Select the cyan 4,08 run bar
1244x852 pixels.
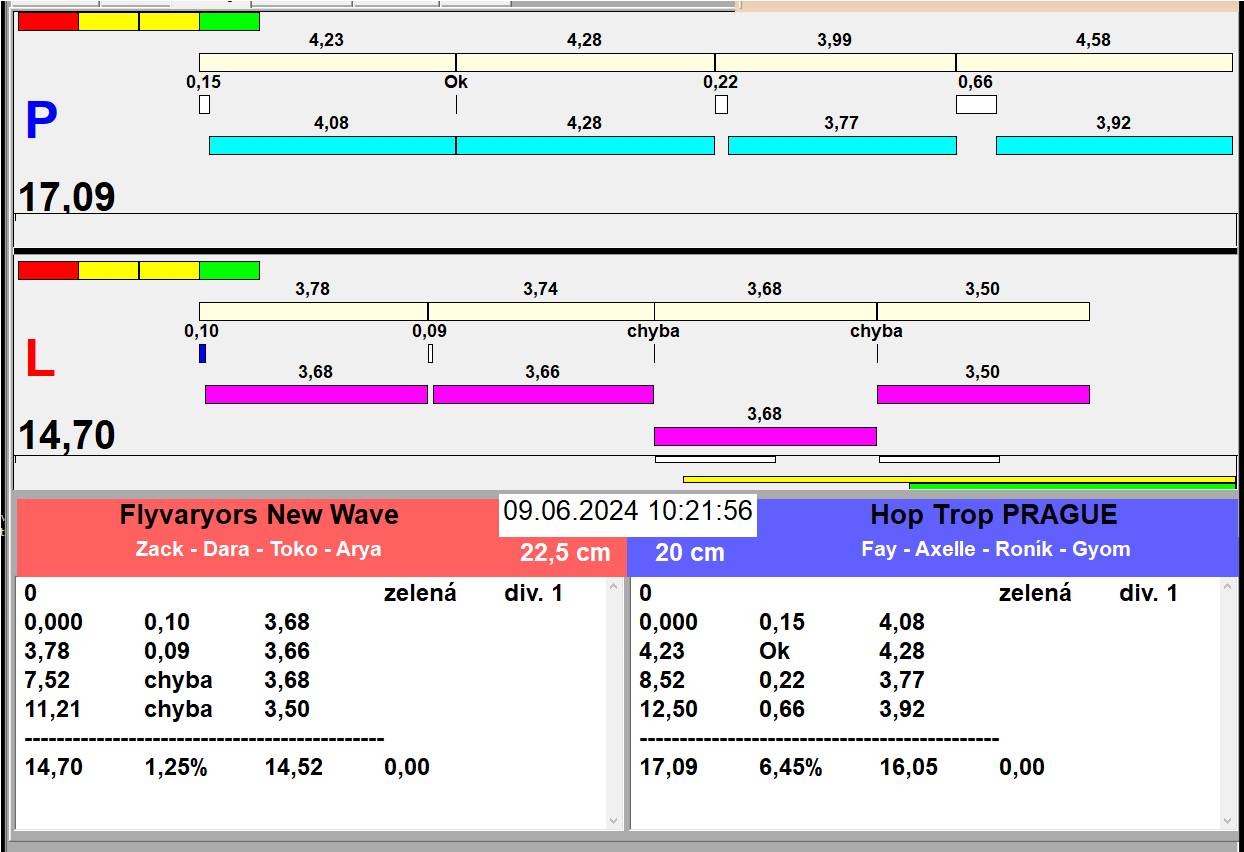(332, 145)
